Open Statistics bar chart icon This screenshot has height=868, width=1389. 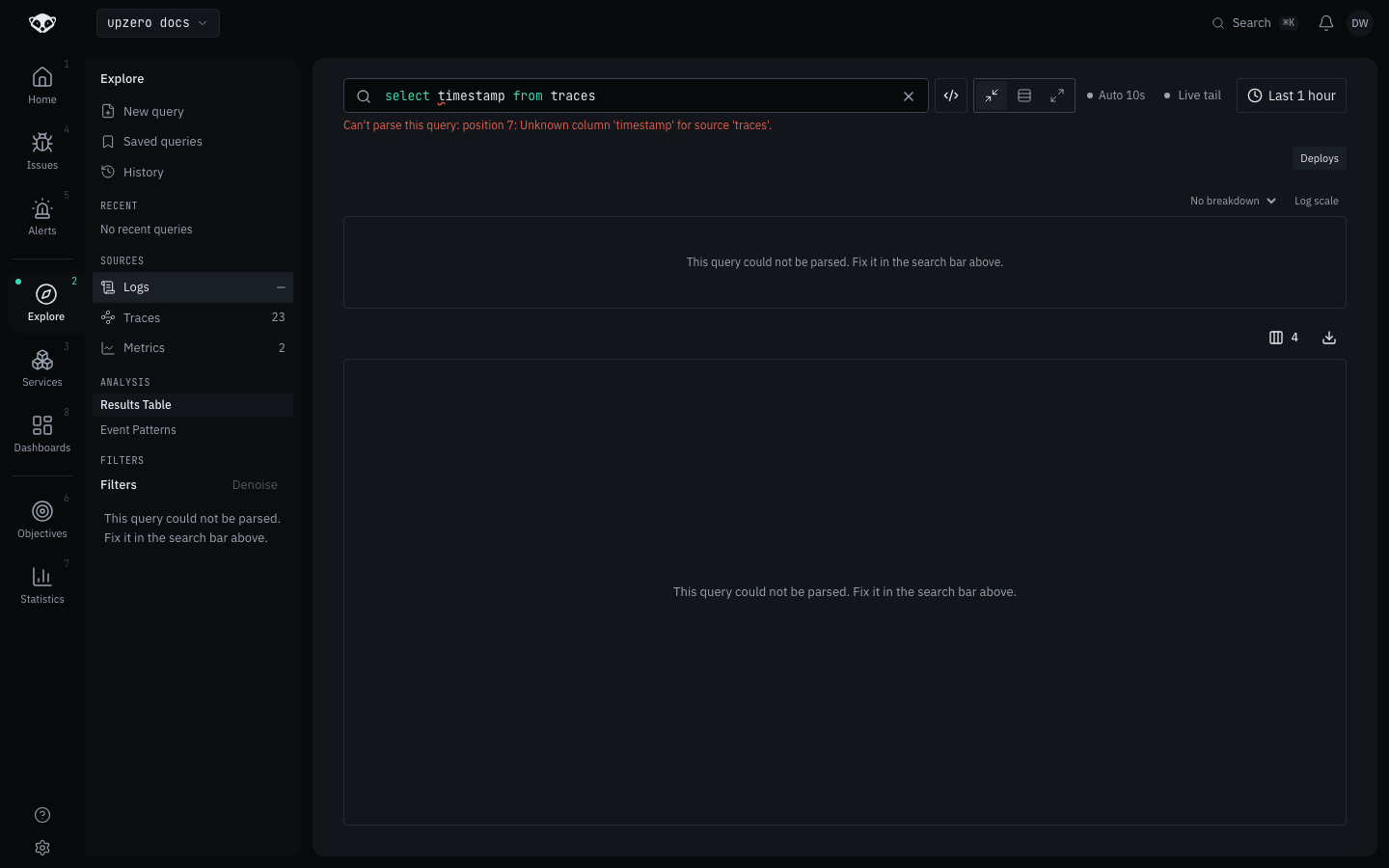point(42,577)
